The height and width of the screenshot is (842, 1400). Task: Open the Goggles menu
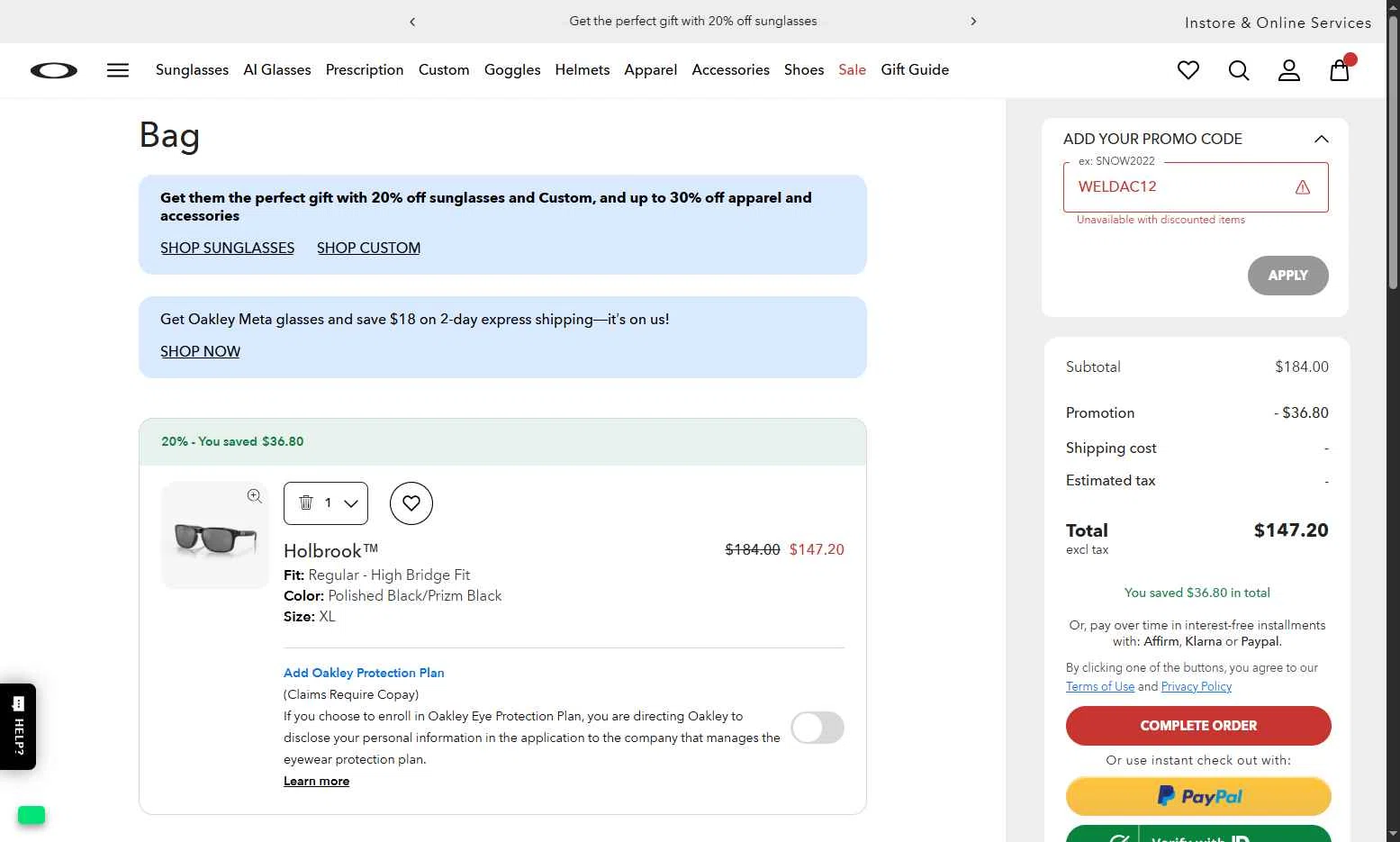click(x=512, y=70)
